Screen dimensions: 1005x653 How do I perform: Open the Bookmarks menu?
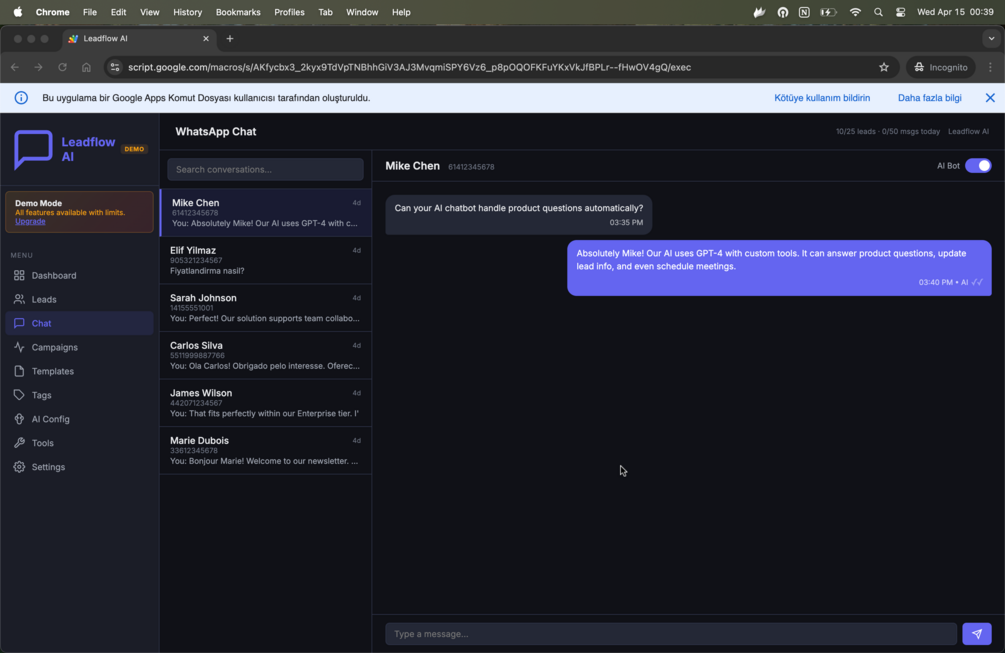point(238,12)
